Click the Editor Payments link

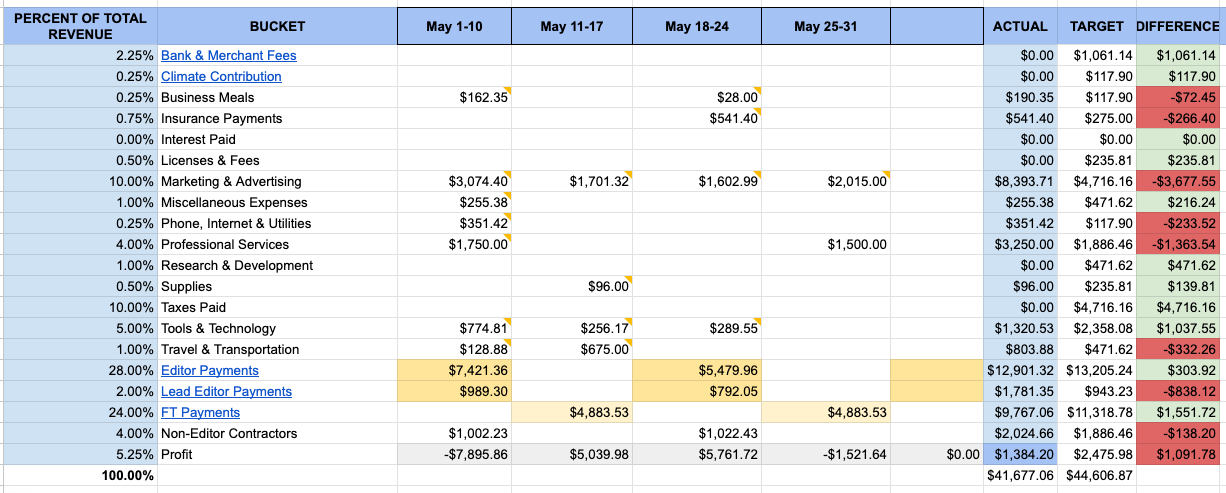[x=210, y=370]
